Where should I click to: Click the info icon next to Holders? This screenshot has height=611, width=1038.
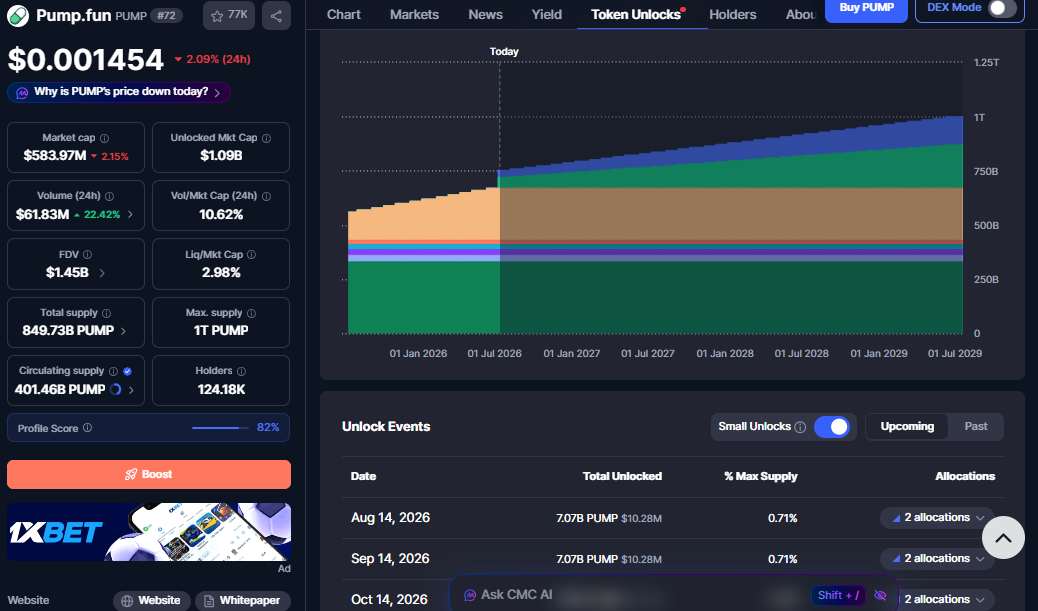coord(241,371)
